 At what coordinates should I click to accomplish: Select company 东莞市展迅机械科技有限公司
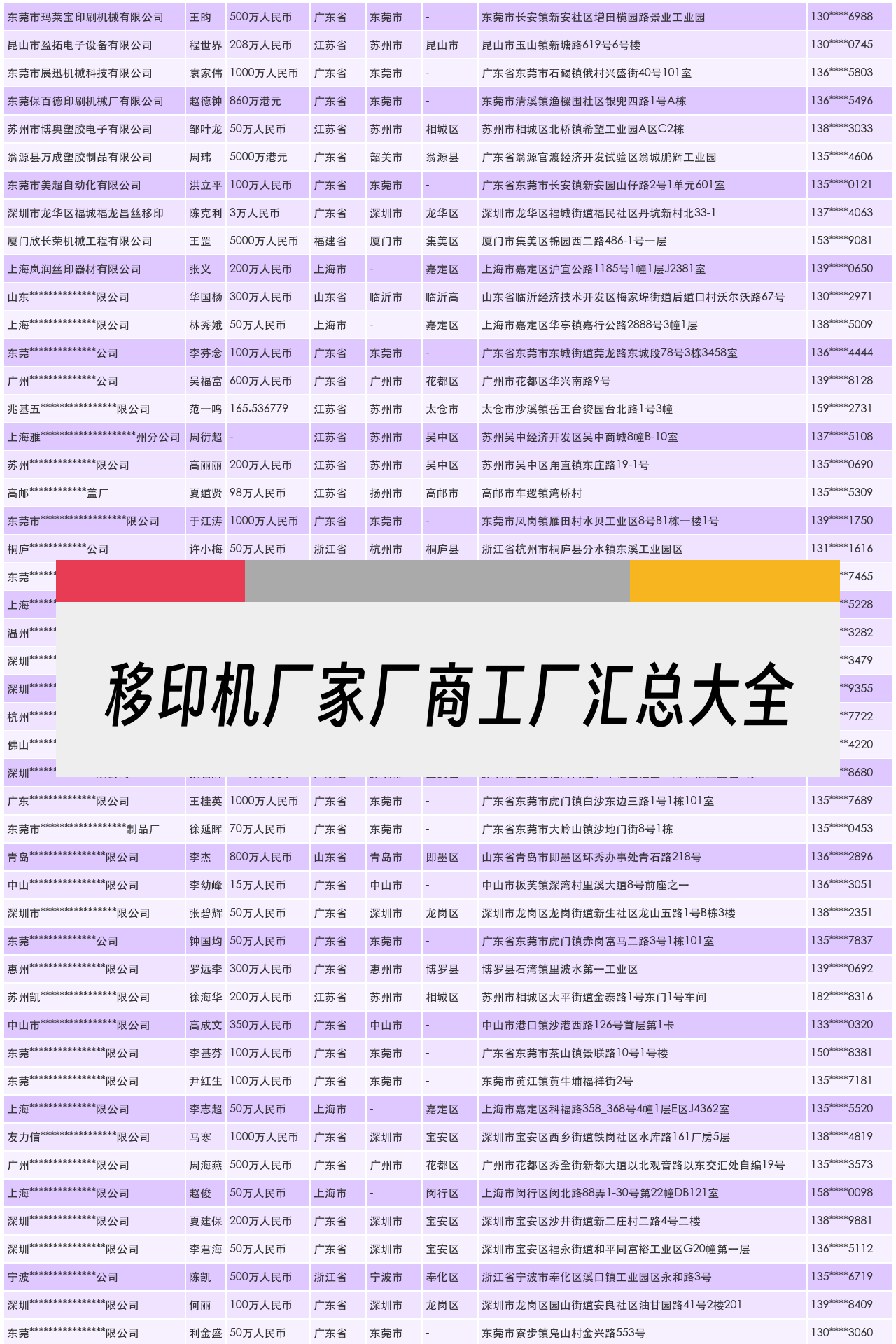tap(80, 73)
